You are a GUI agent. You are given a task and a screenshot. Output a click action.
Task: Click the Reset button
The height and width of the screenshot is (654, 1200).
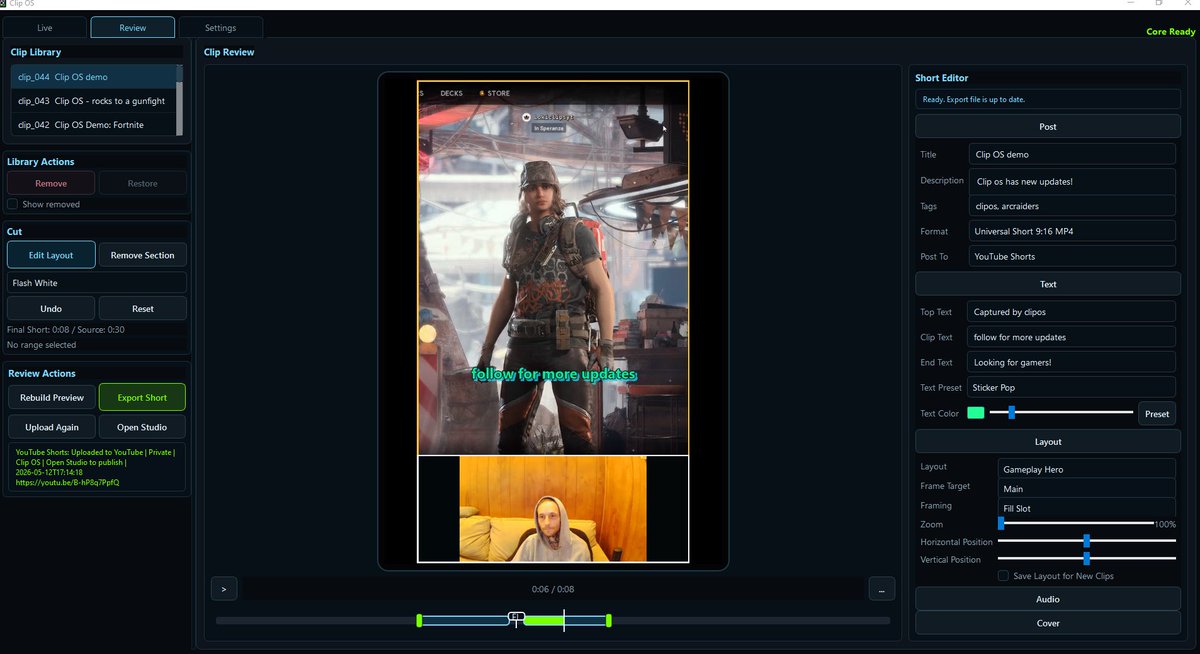point(142,308)
